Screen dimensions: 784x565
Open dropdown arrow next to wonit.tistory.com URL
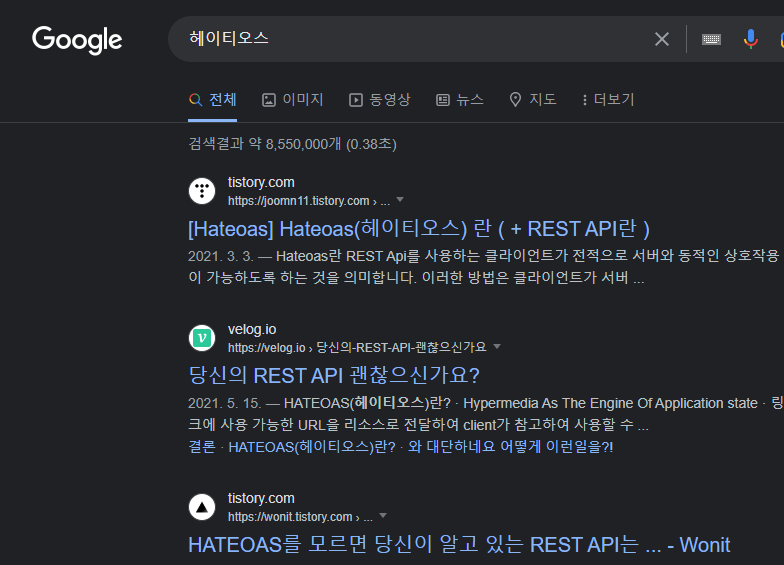click(383, 516)
